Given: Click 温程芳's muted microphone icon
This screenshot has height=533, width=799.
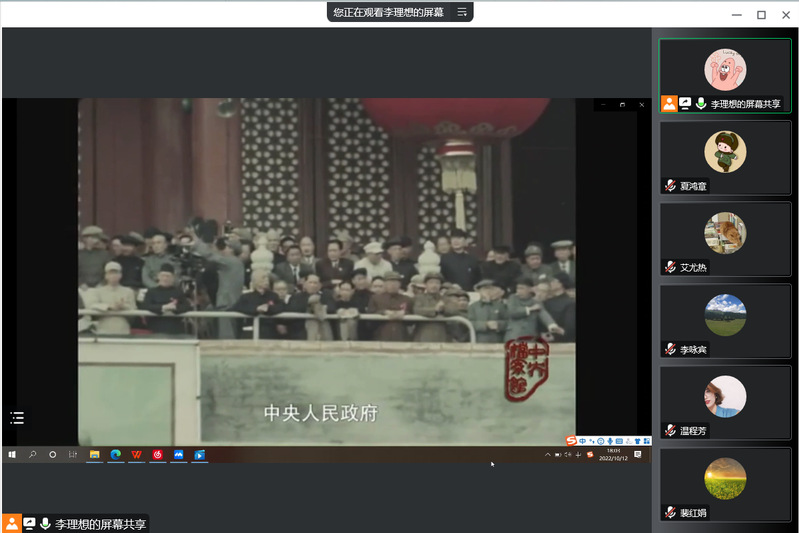Looking at the screenshot, I should click(670, 431).
